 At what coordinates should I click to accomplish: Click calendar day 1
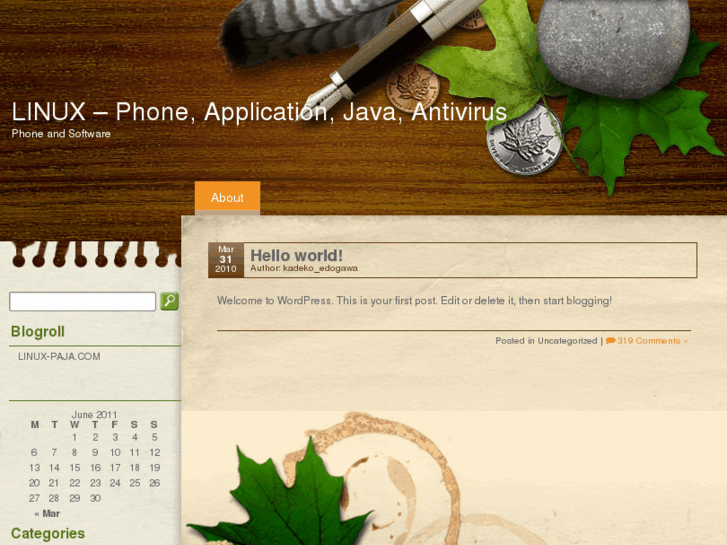(x=74, y=437)
